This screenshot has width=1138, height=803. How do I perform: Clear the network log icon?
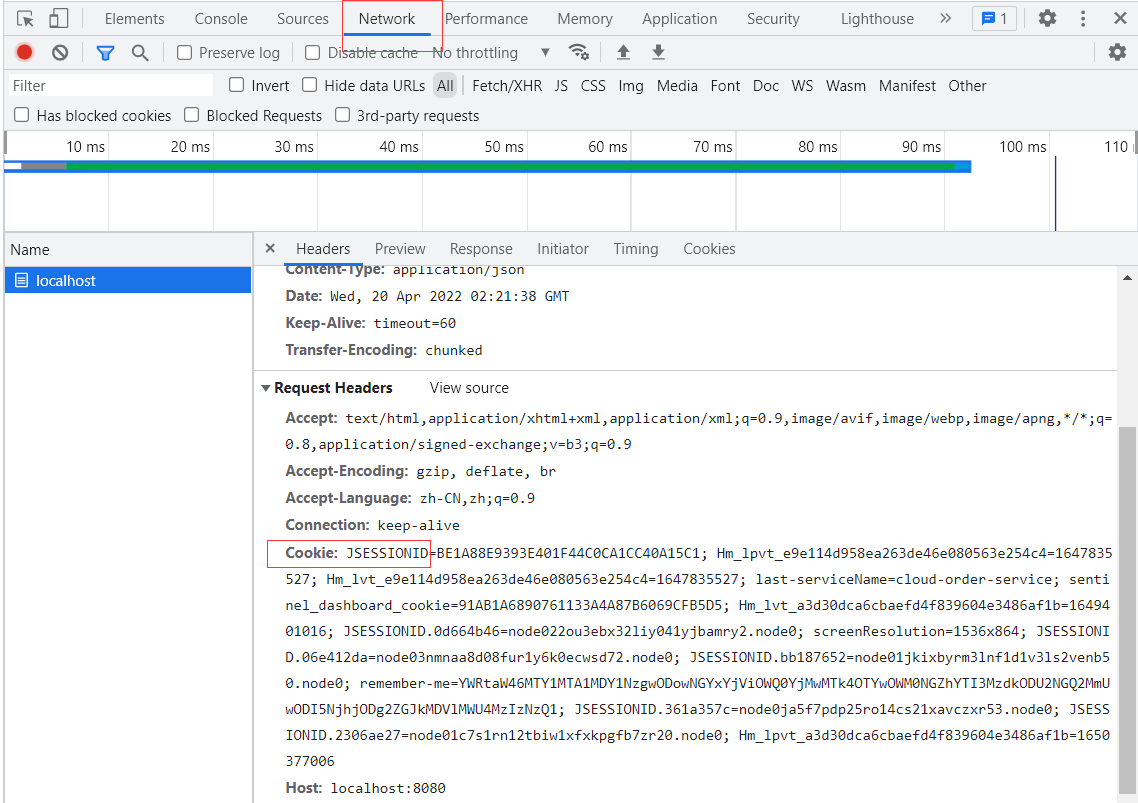click(x=60, y=52)
